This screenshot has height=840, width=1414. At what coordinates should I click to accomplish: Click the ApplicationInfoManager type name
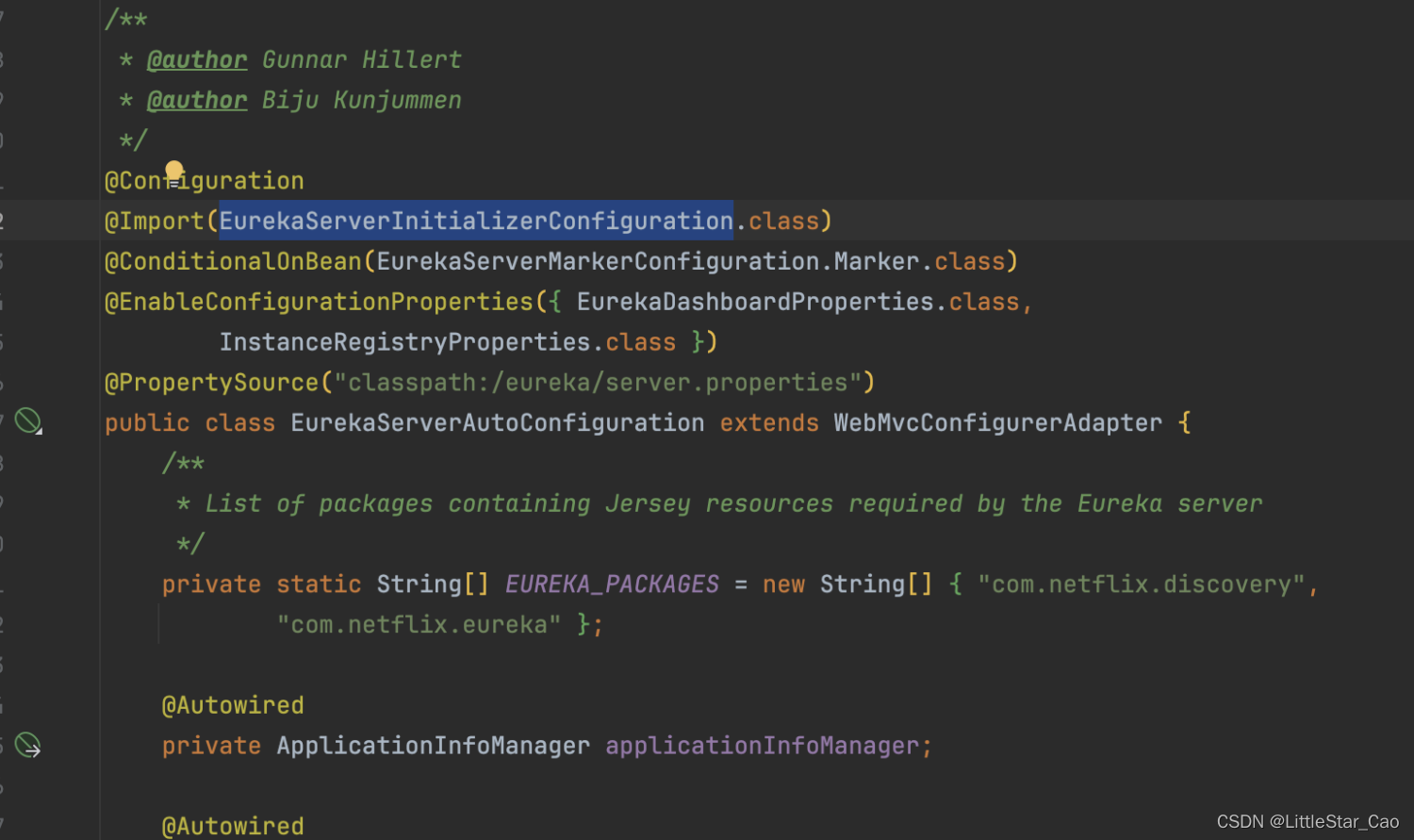(x=434, y=746)
